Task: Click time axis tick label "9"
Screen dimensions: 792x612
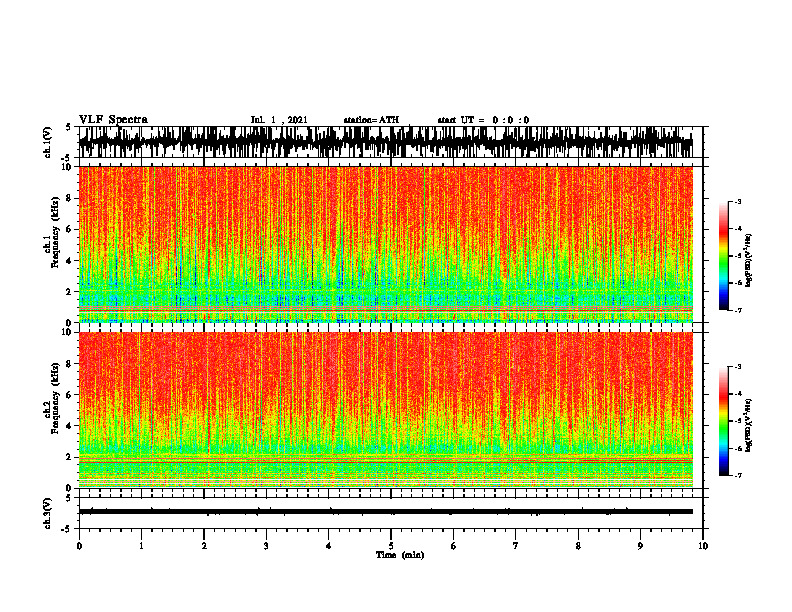Action: click(640, 546)
